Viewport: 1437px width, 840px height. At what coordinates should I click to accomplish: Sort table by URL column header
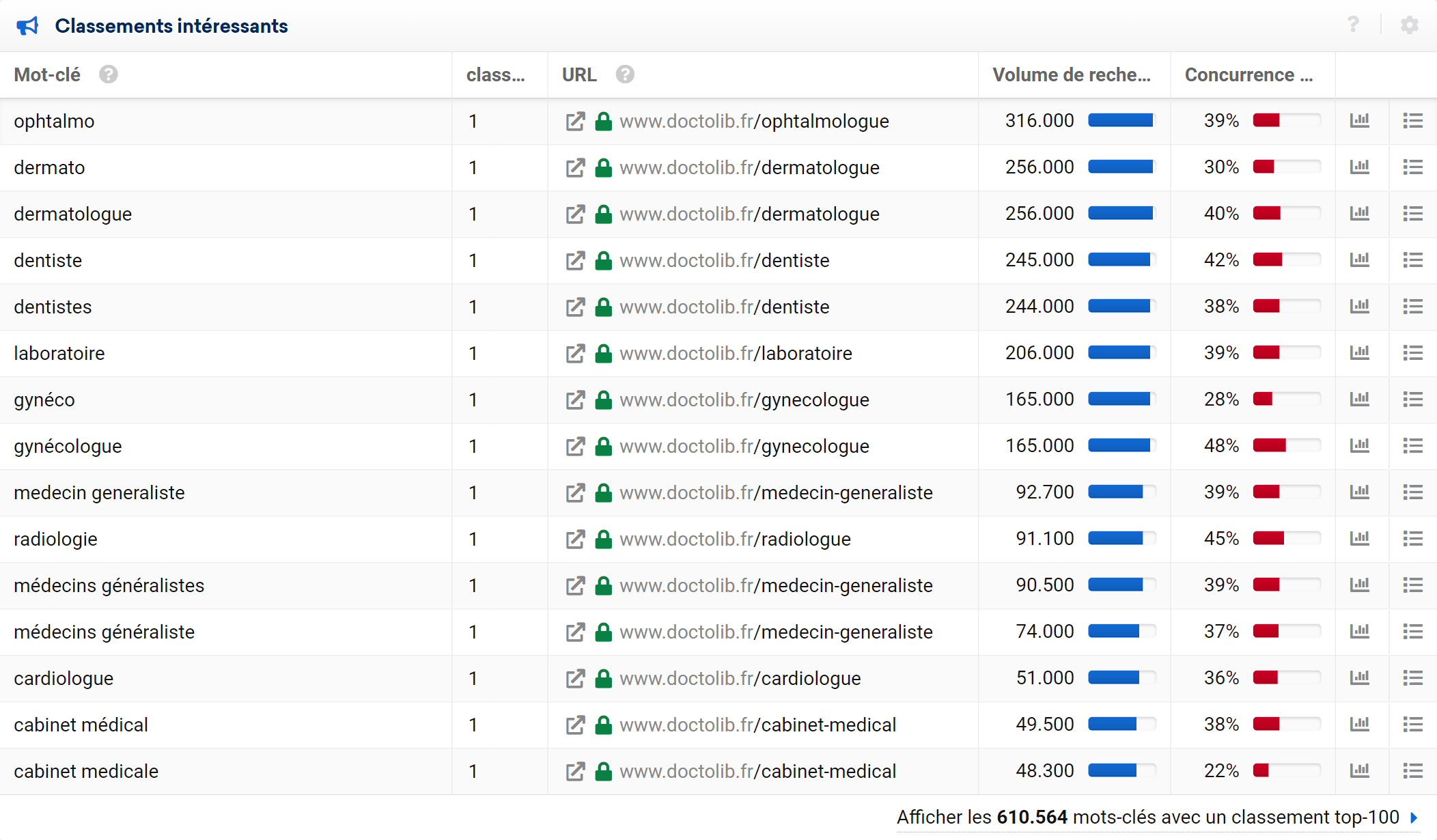579,74
